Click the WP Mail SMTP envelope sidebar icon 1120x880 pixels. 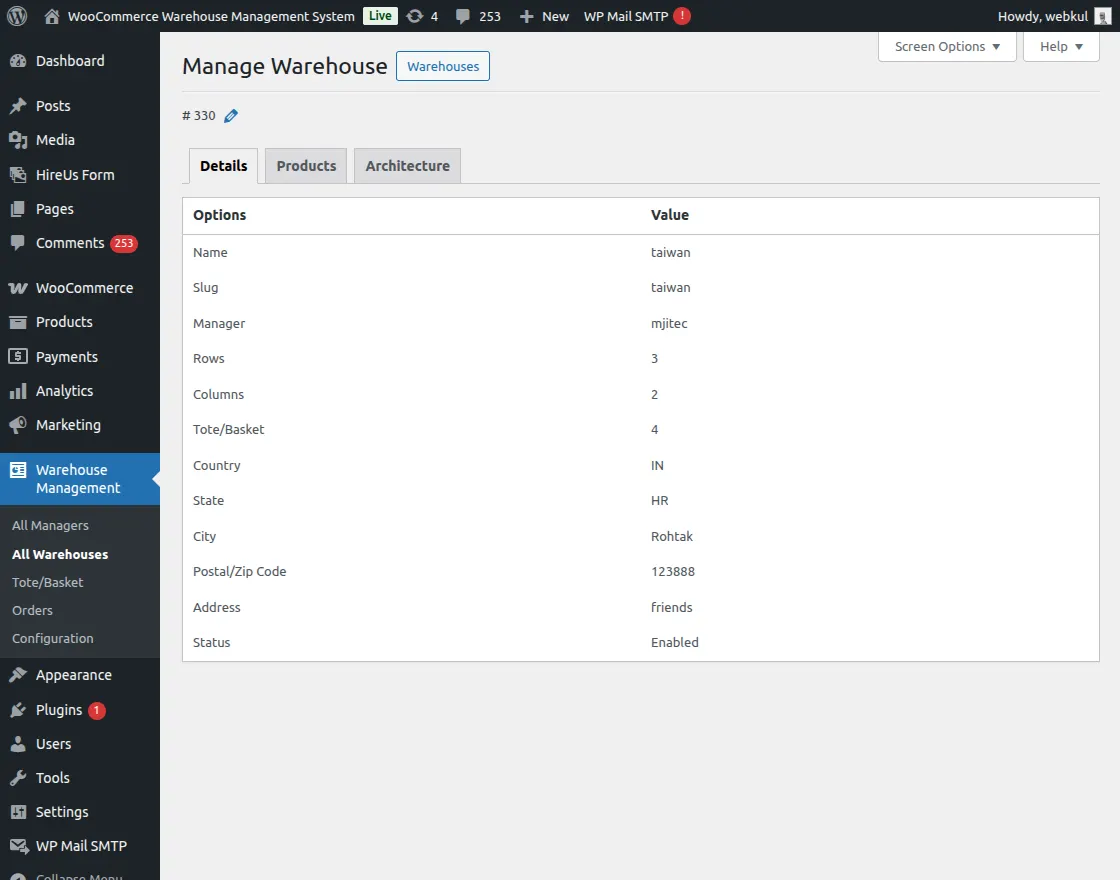[x=19, y=846]
